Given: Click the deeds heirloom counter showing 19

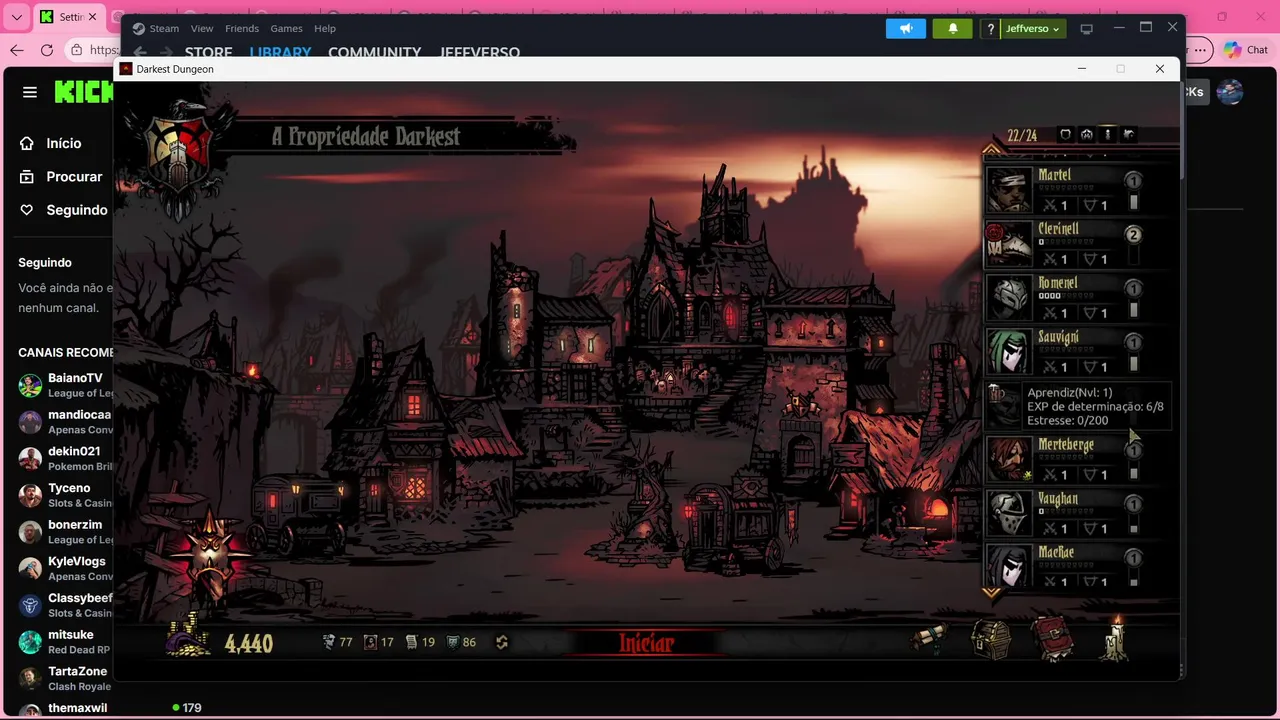Looking at the screenshot, I should (420, 642).
